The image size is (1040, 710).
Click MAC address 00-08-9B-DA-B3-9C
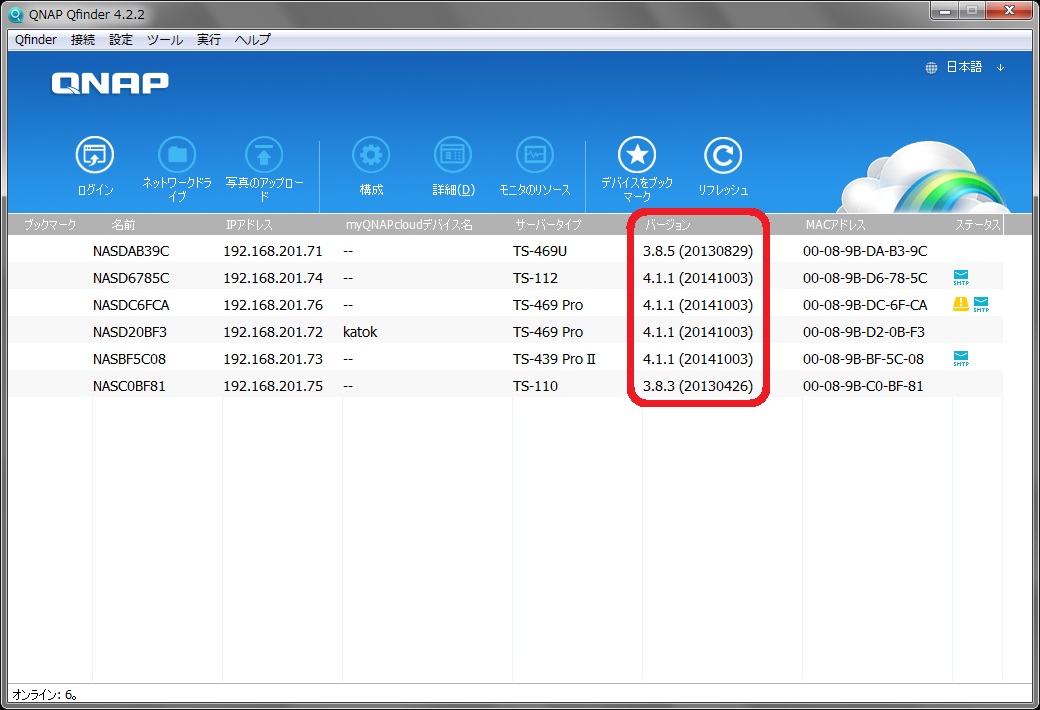[865, 251]
